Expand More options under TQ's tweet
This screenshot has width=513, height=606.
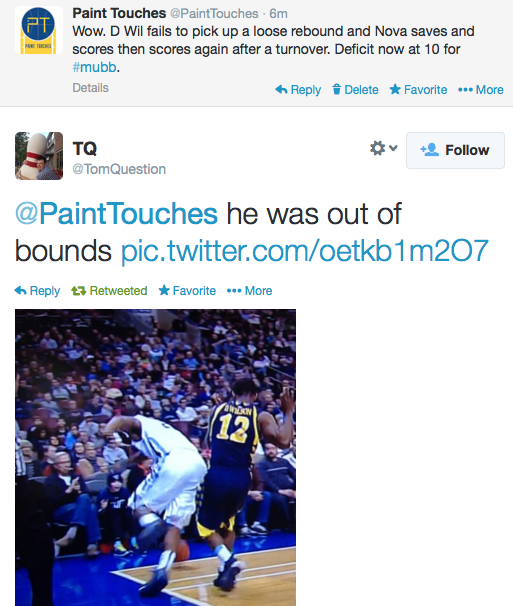tap(249, 291)
